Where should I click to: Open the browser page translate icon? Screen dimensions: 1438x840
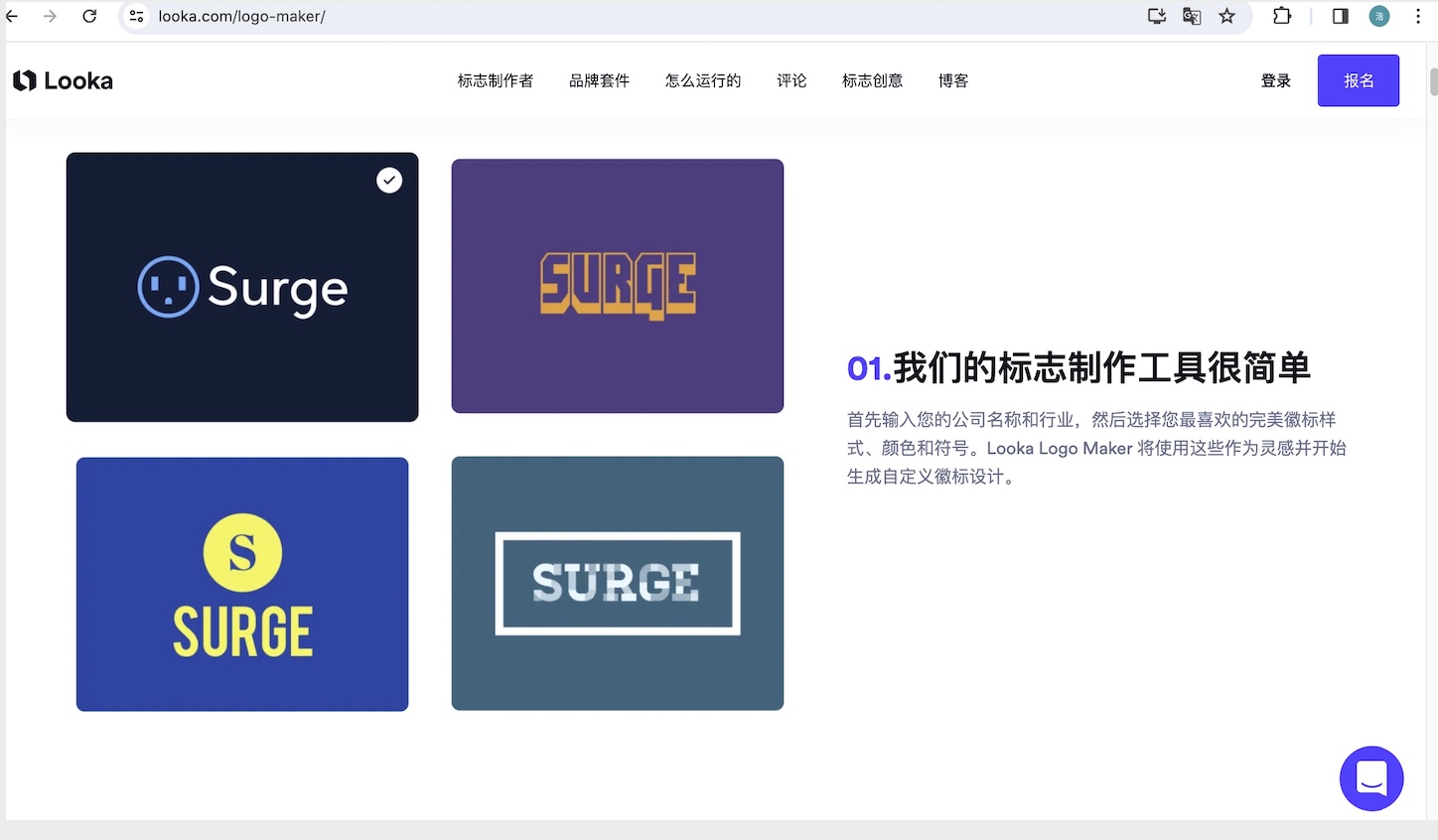pyautogui.click(x=1192, y=16)
